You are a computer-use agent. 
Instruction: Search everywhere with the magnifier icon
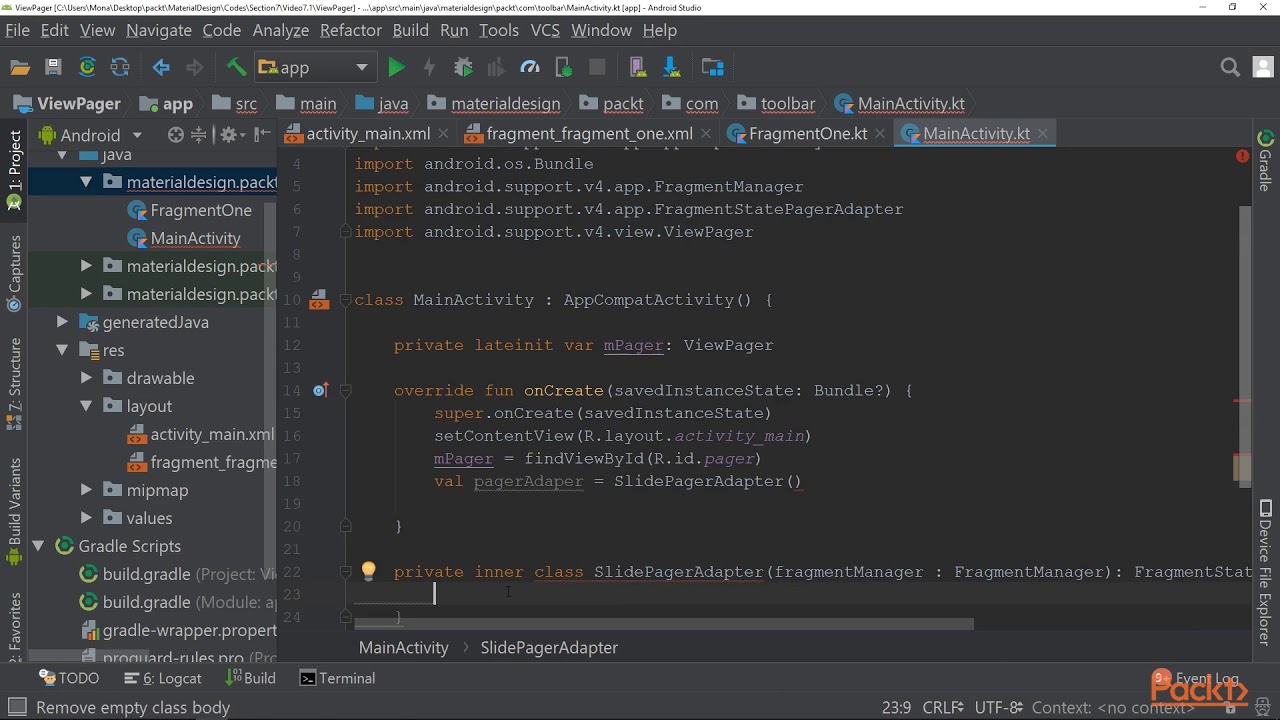coord(1230,67)
